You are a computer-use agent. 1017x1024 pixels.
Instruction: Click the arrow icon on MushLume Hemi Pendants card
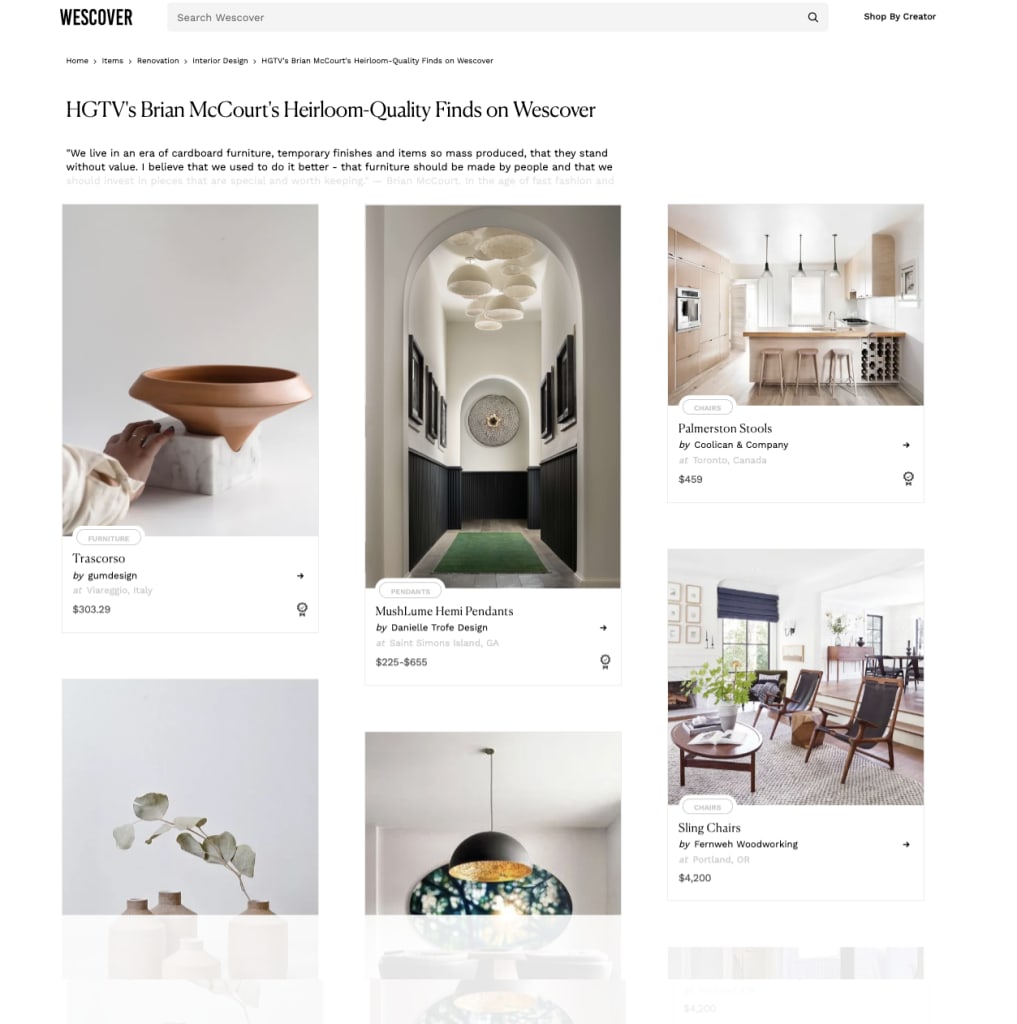(x=604, y=628)
